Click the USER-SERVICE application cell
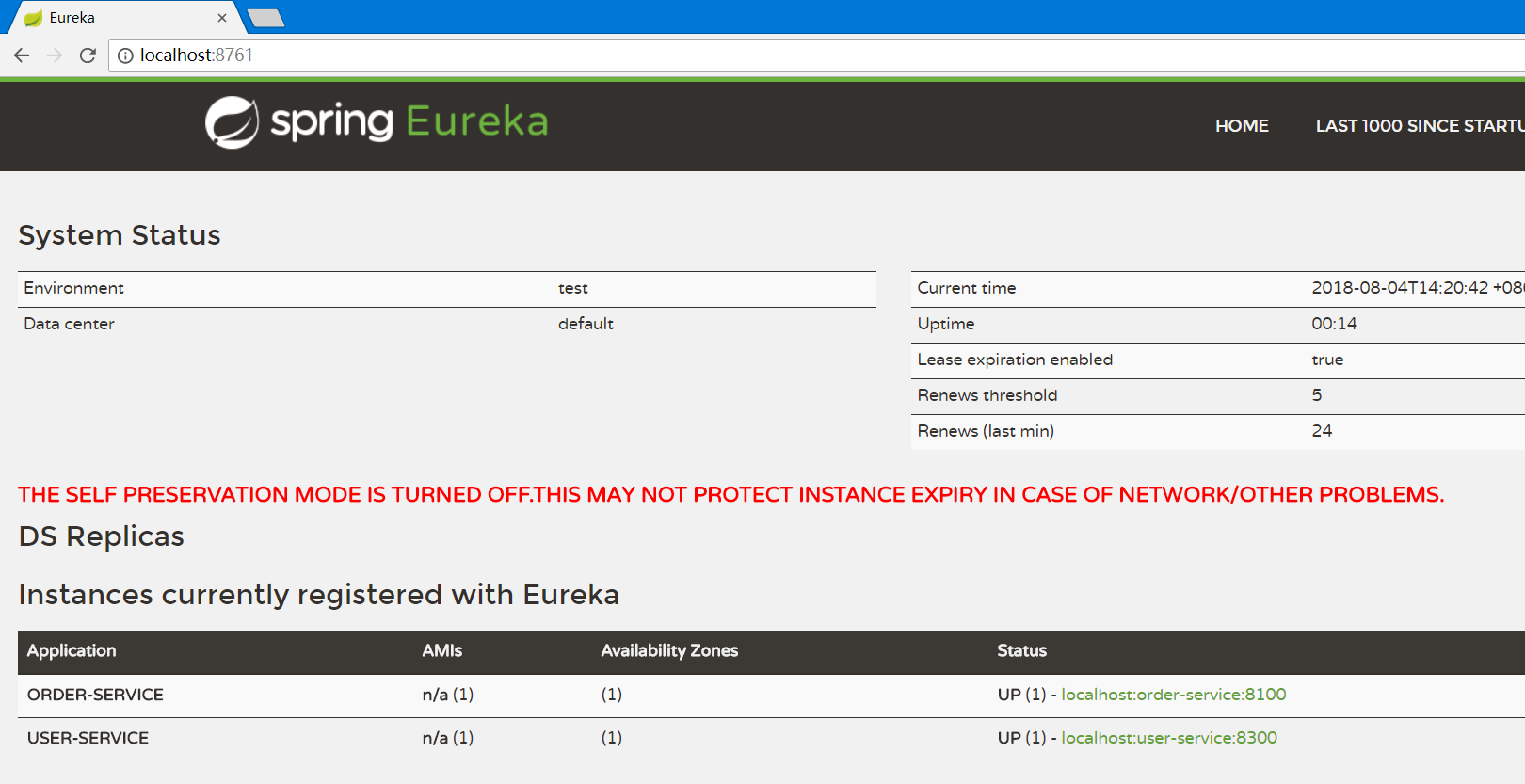Viewport: 1525px width, 784px height. [88, 738]
